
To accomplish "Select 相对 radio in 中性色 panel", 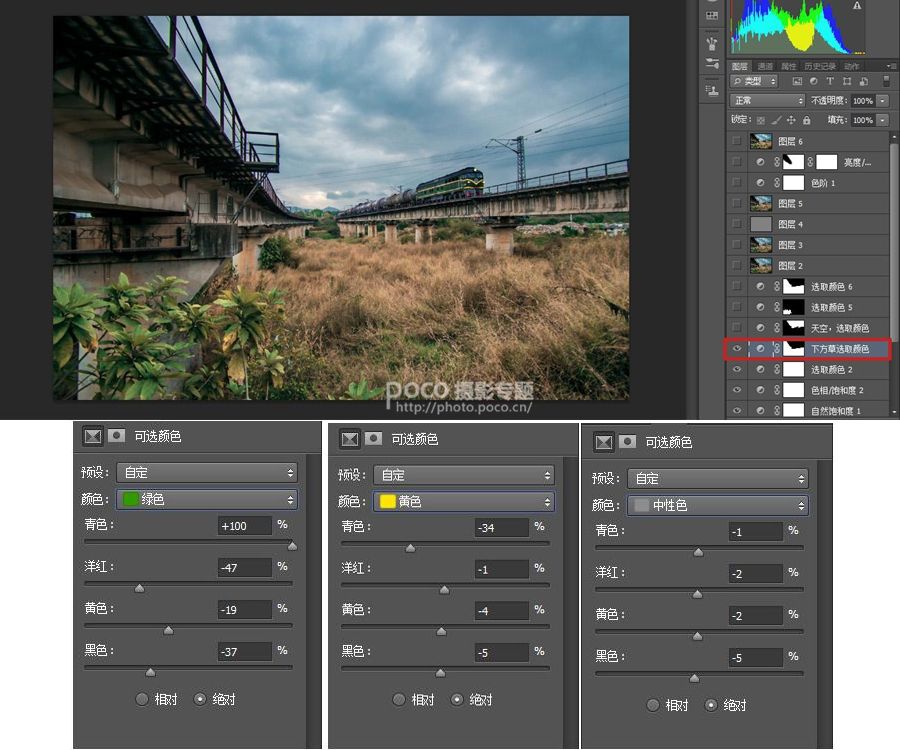I will pos(653,705).
